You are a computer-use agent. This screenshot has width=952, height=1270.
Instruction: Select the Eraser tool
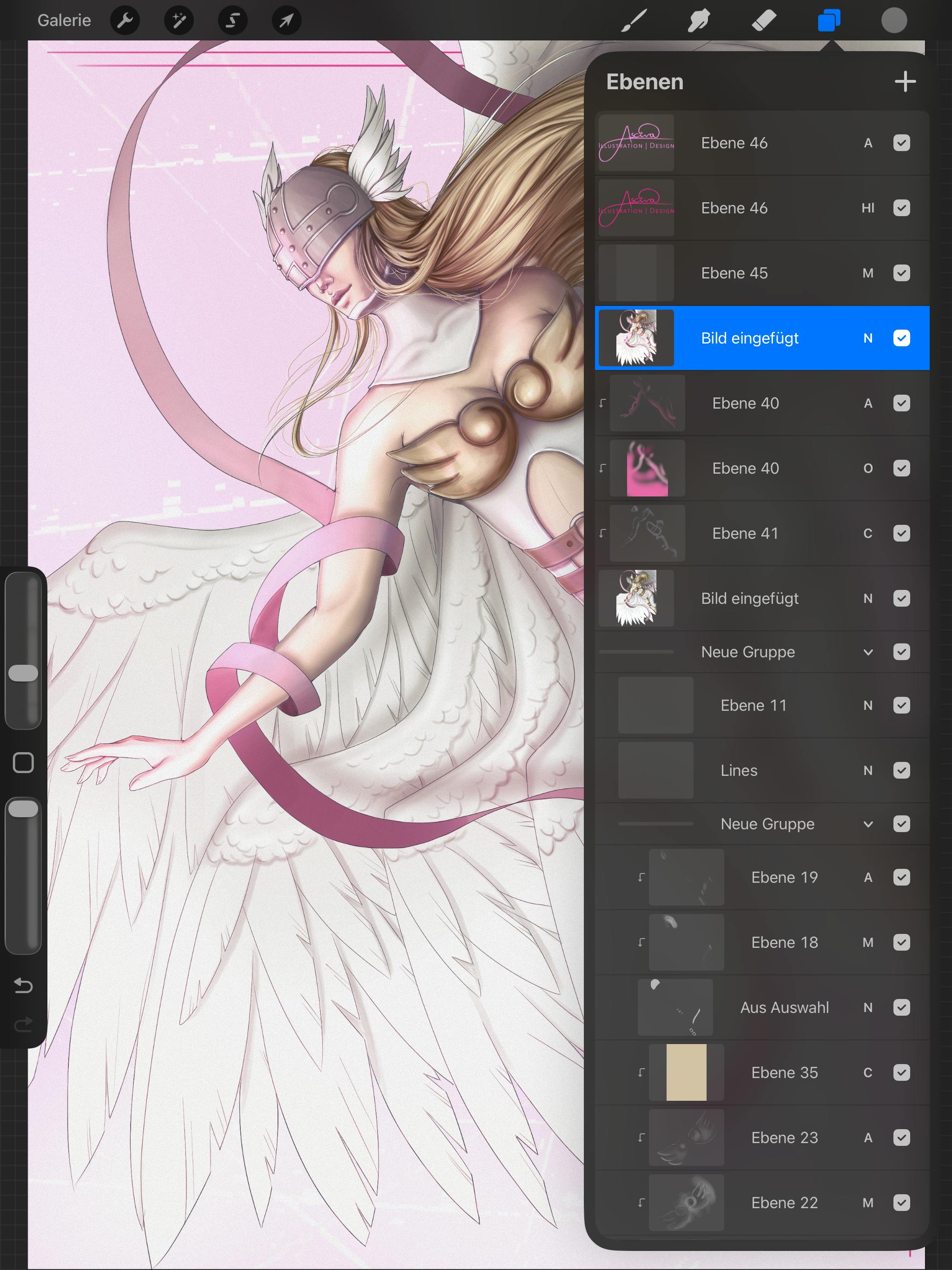click(x=764, y=20)
